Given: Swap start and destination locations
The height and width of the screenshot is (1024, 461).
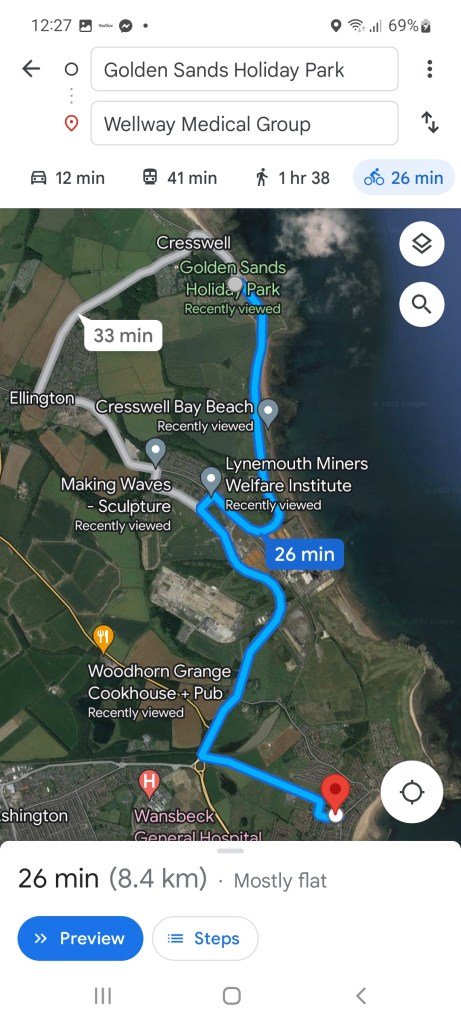Looking at the screenshot, I should click(430, 123).
